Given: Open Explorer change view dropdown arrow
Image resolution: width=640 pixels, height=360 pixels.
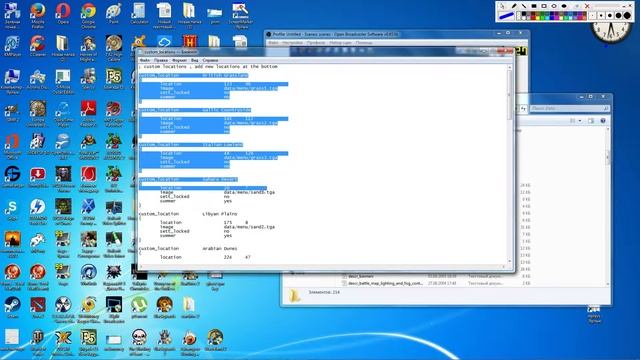Looking at the screenshot, I should point(580,121).
